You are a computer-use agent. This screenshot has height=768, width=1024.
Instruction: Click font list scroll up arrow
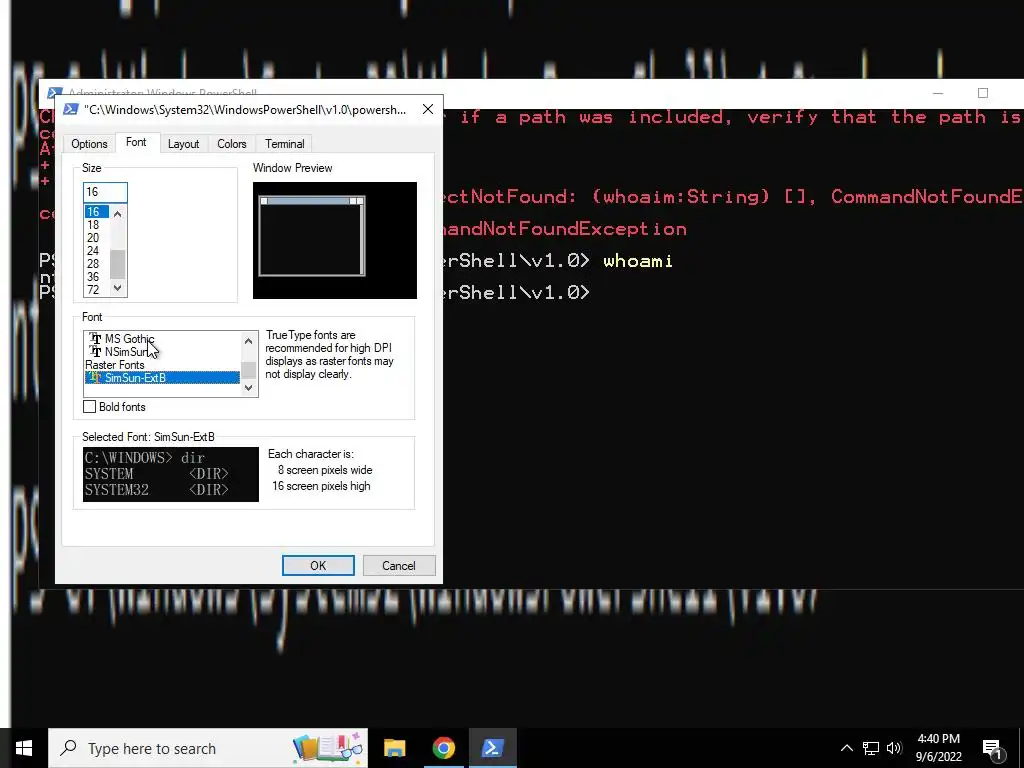[248, 341]
